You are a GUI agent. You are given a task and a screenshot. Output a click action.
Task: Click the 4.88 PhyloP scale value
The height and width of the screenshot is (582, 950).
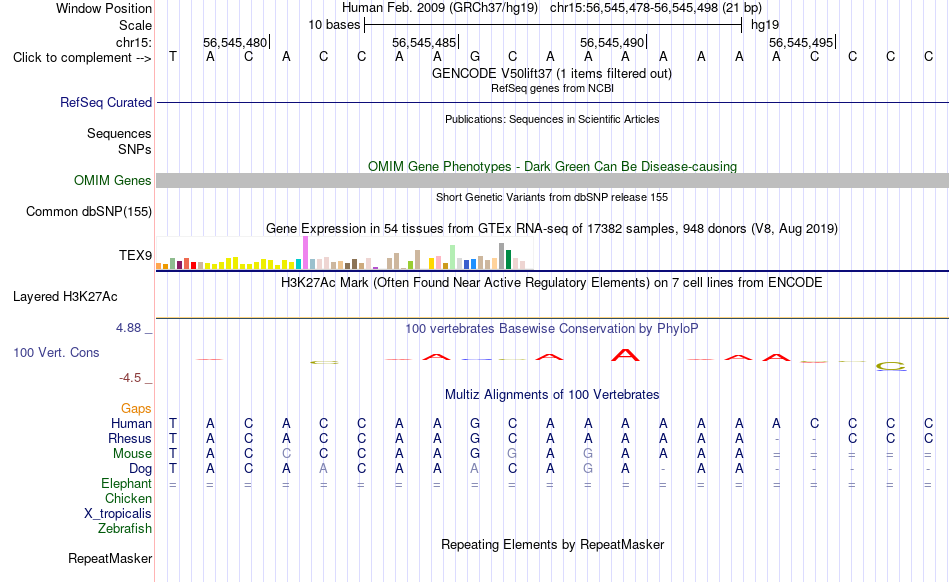128,328
